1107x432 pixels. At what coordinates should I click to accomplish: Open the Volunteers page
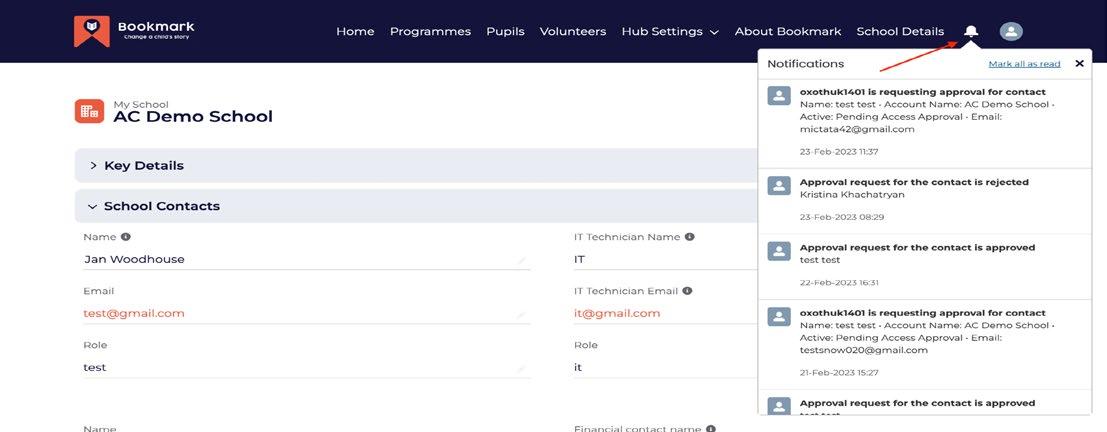click(x=573, y=31)
